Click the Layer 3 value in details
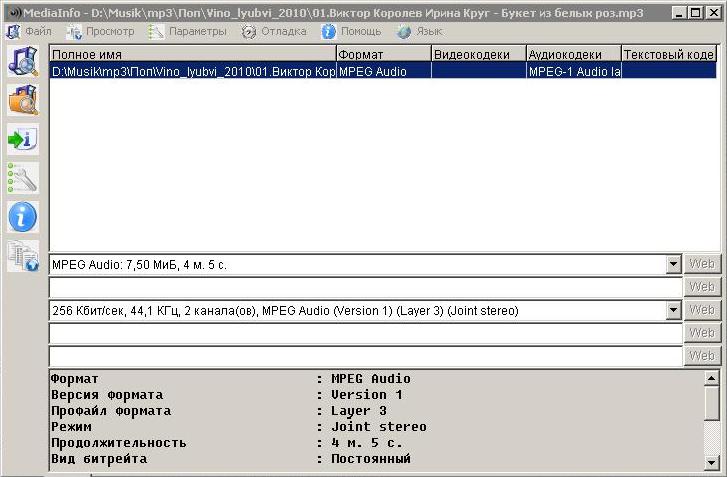Screen dimensions: 727x477 [358, 411]
